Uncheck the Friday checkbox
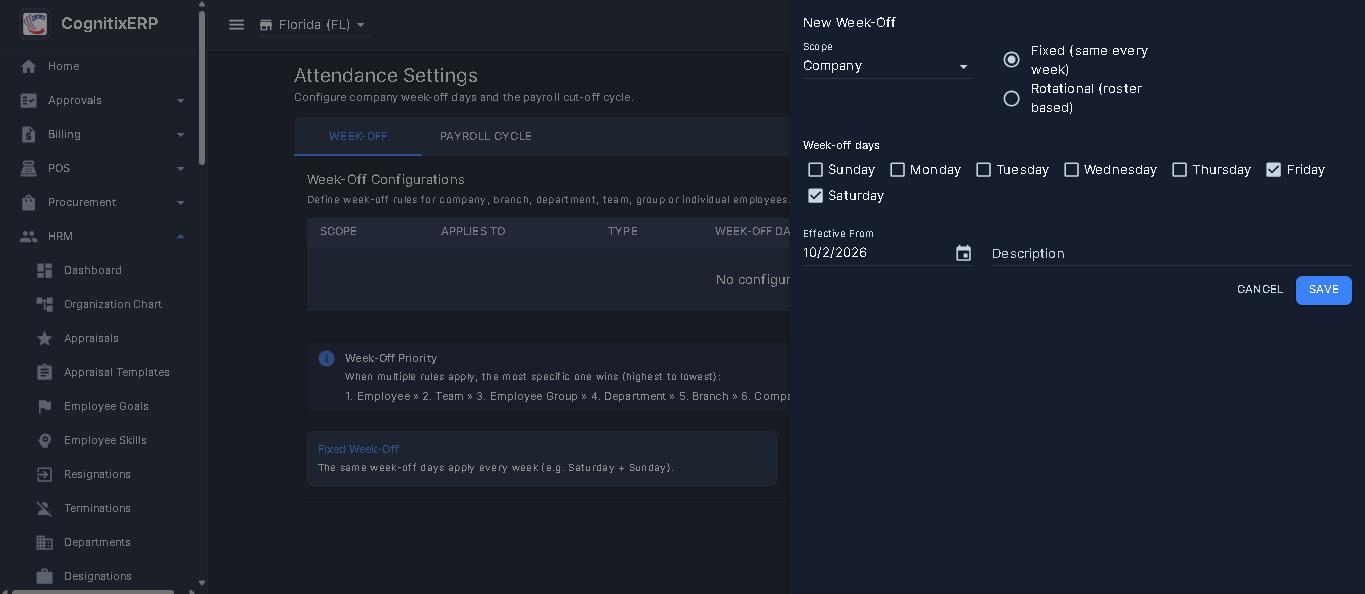The height and width of the screenshot is (594, 1365). (x=1273, y=170)
